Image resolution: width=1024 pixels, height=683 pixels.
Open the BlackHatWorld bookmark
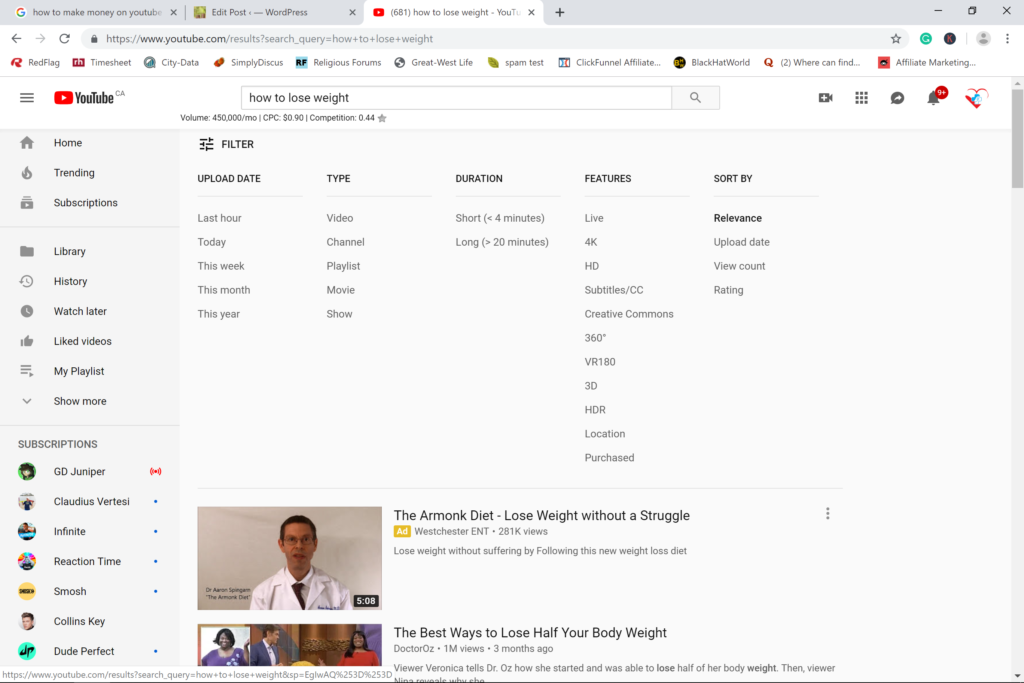(712, 63)
